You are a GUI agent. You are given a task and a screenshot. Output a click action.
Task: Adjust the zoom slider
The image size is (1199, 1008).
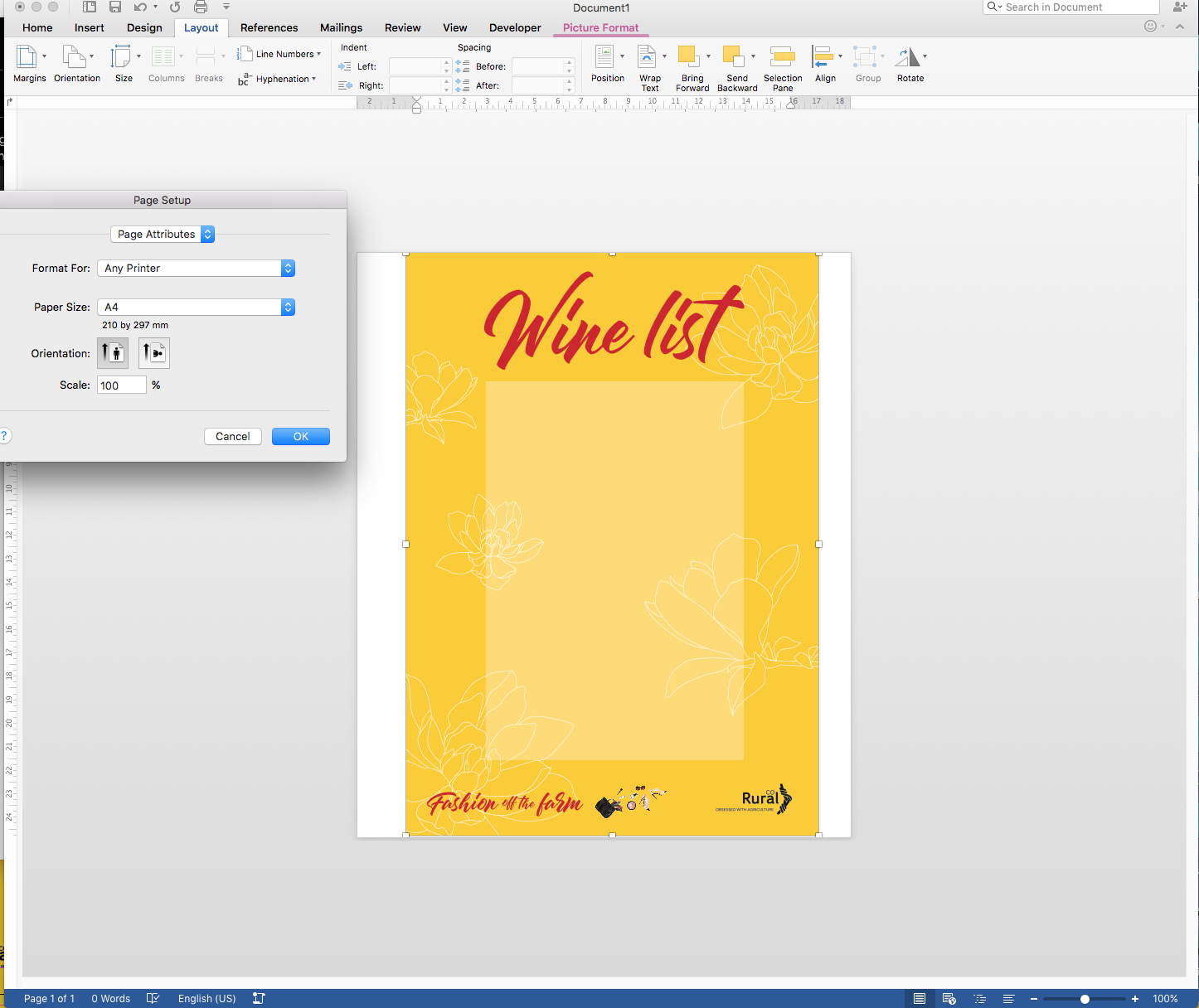click(x=1084, y=998)
